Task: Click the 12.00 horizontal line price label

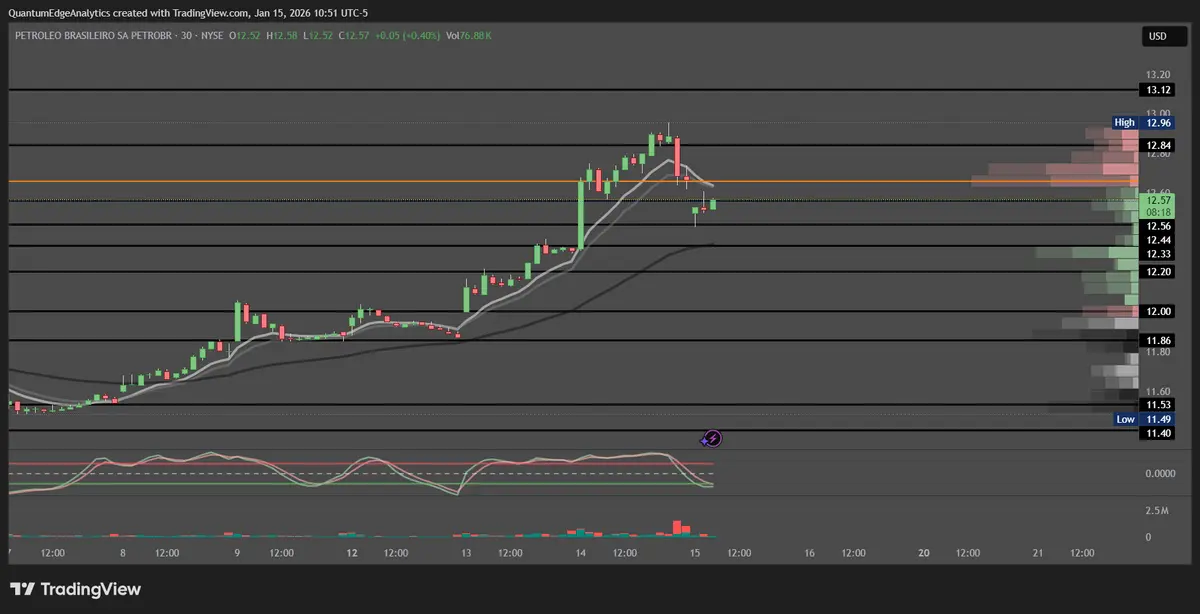Action: click(x=1159, y=311)
